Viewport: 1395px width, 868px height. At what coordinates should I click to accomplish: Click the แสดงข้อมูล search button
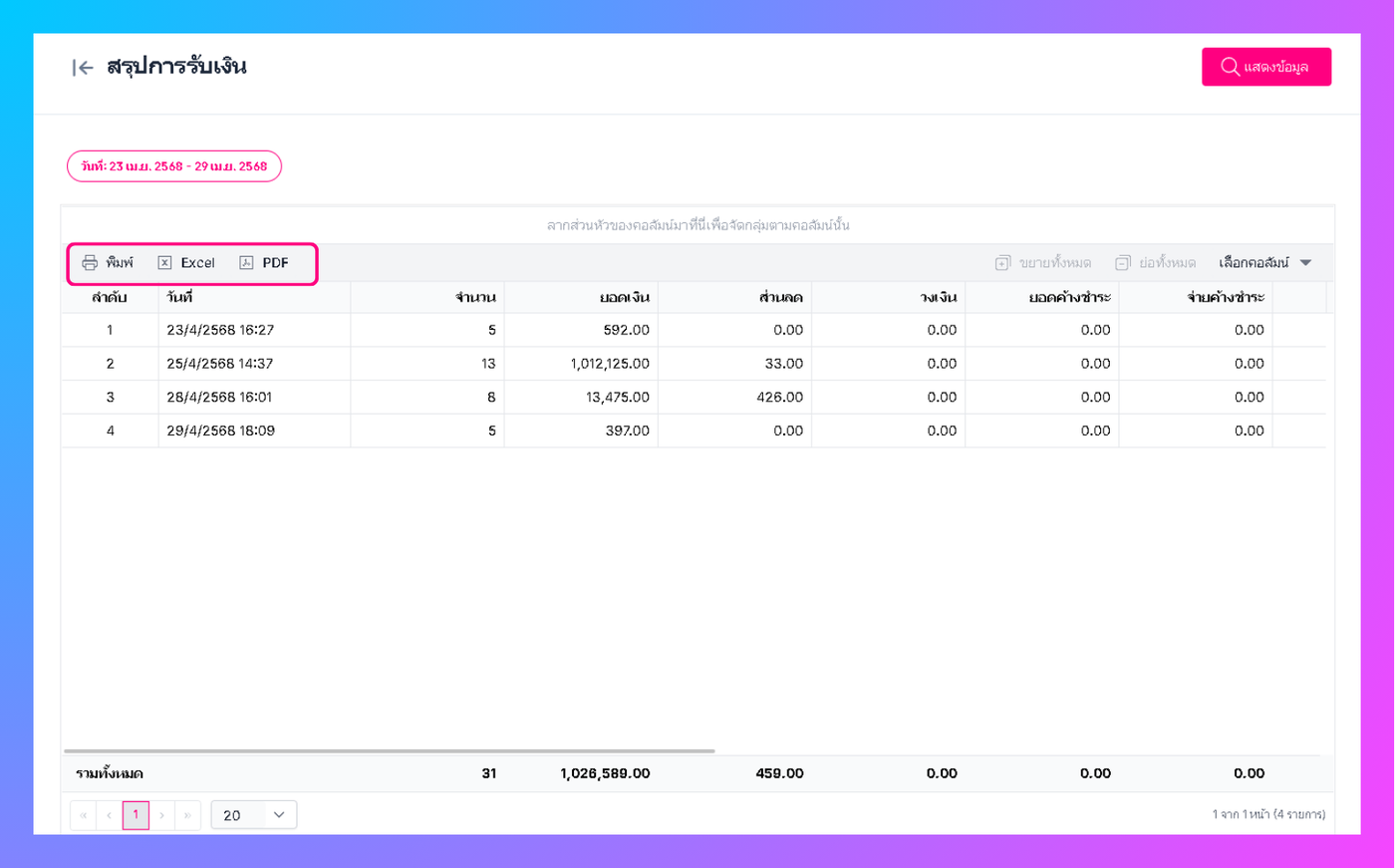click(1266, 67)
